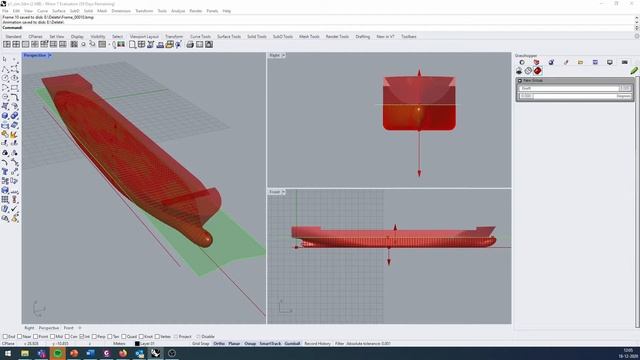Open the Surface menu
This screenshot has width=640, height=360.
(x=59, y=11)
